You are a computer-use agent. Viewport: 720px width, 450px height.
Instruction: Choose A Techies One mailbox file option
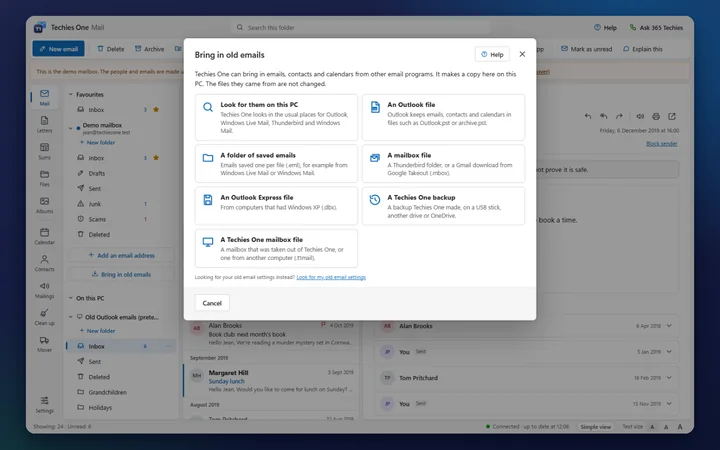pos(276,248)
